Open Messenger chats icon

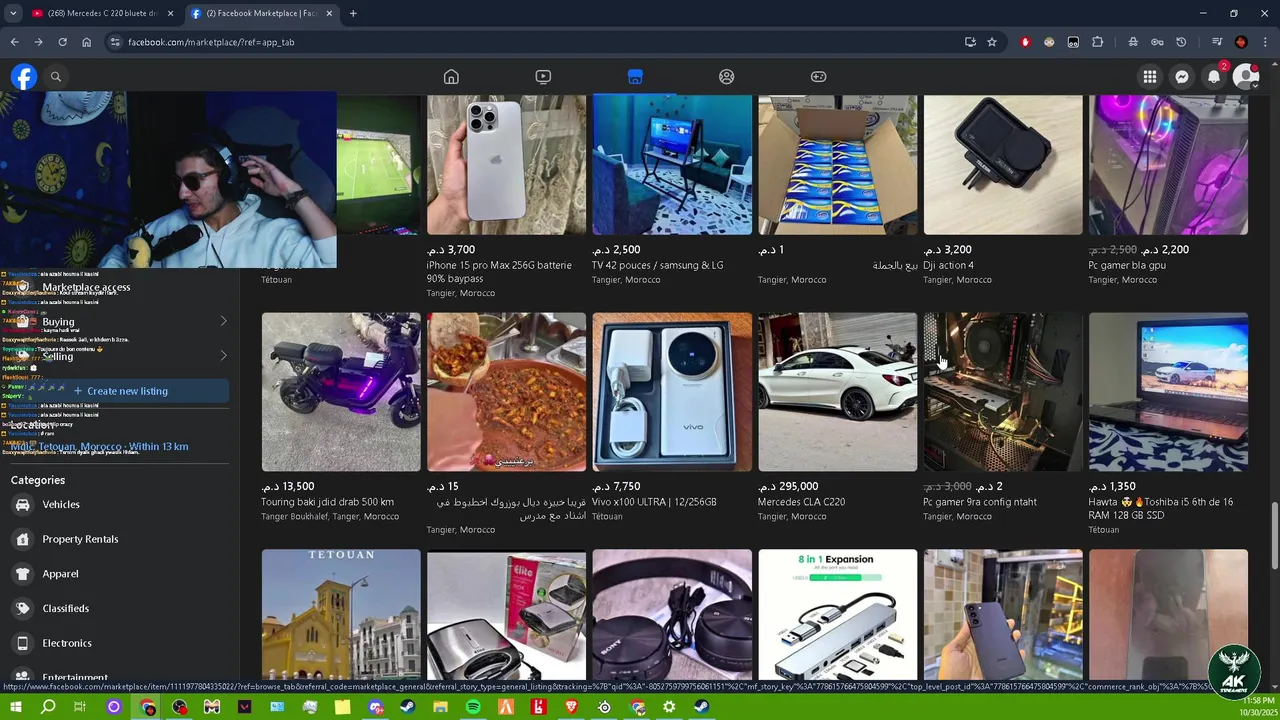(x=1182, y=77)
